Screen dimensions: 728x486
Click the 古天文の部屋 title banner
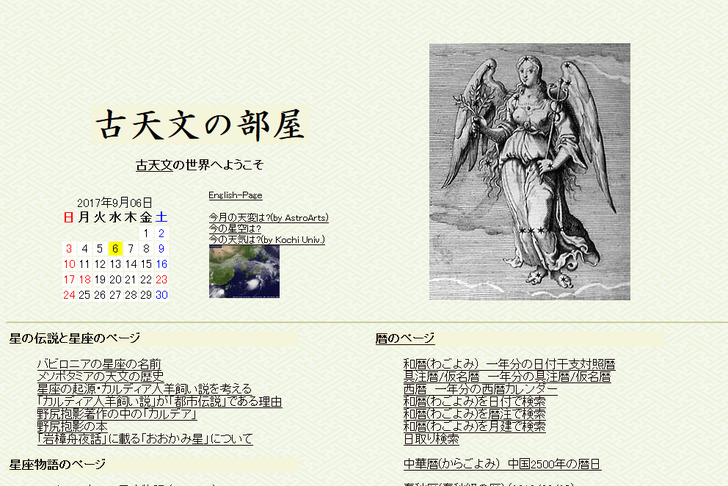199,126
